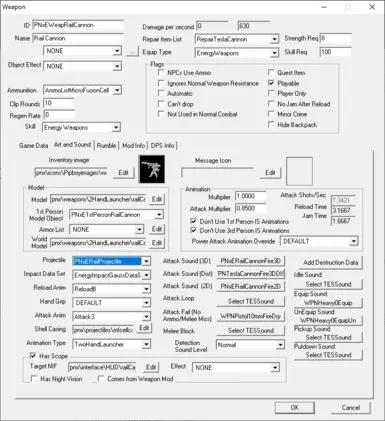Expand the Projectile dropdown
This screenshot has height=421, width=385.
[x=146, y=261]
